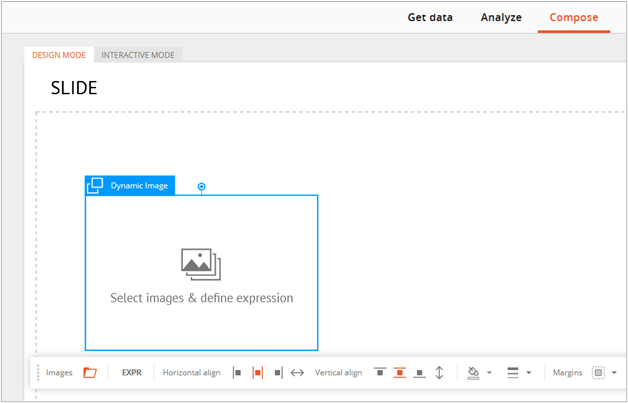Open the Analyze tab
The image size is (628, 403).
501,18
